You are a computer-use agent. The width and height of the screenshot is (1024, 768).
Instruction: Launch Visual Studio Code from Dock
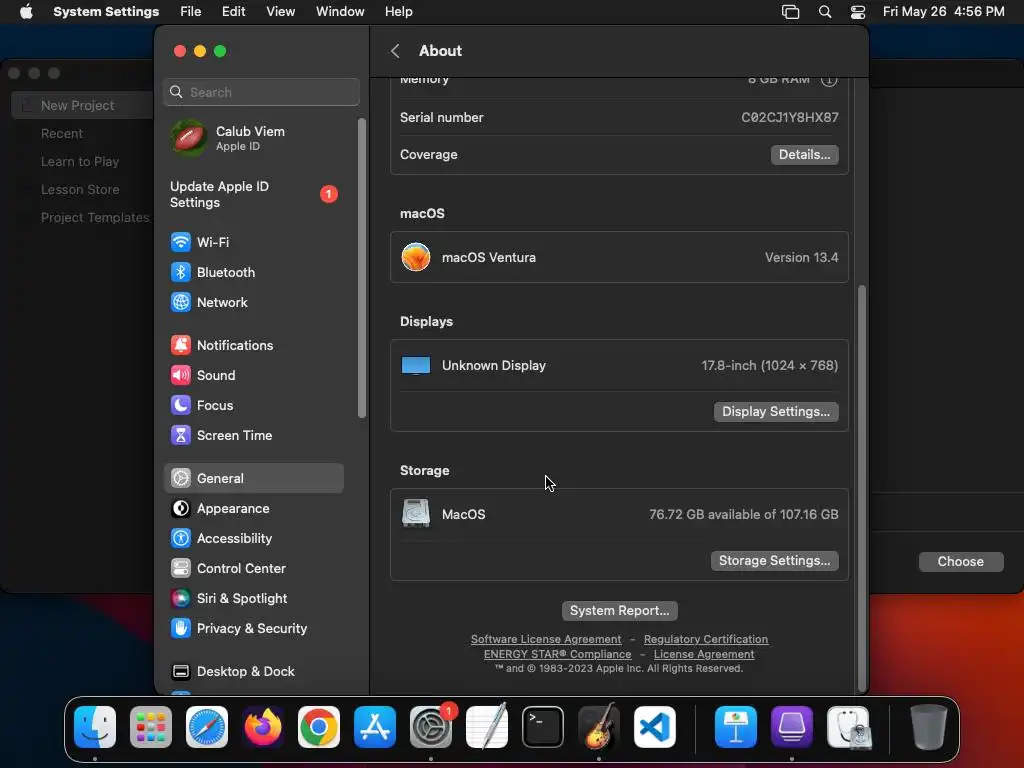point(654,727)
